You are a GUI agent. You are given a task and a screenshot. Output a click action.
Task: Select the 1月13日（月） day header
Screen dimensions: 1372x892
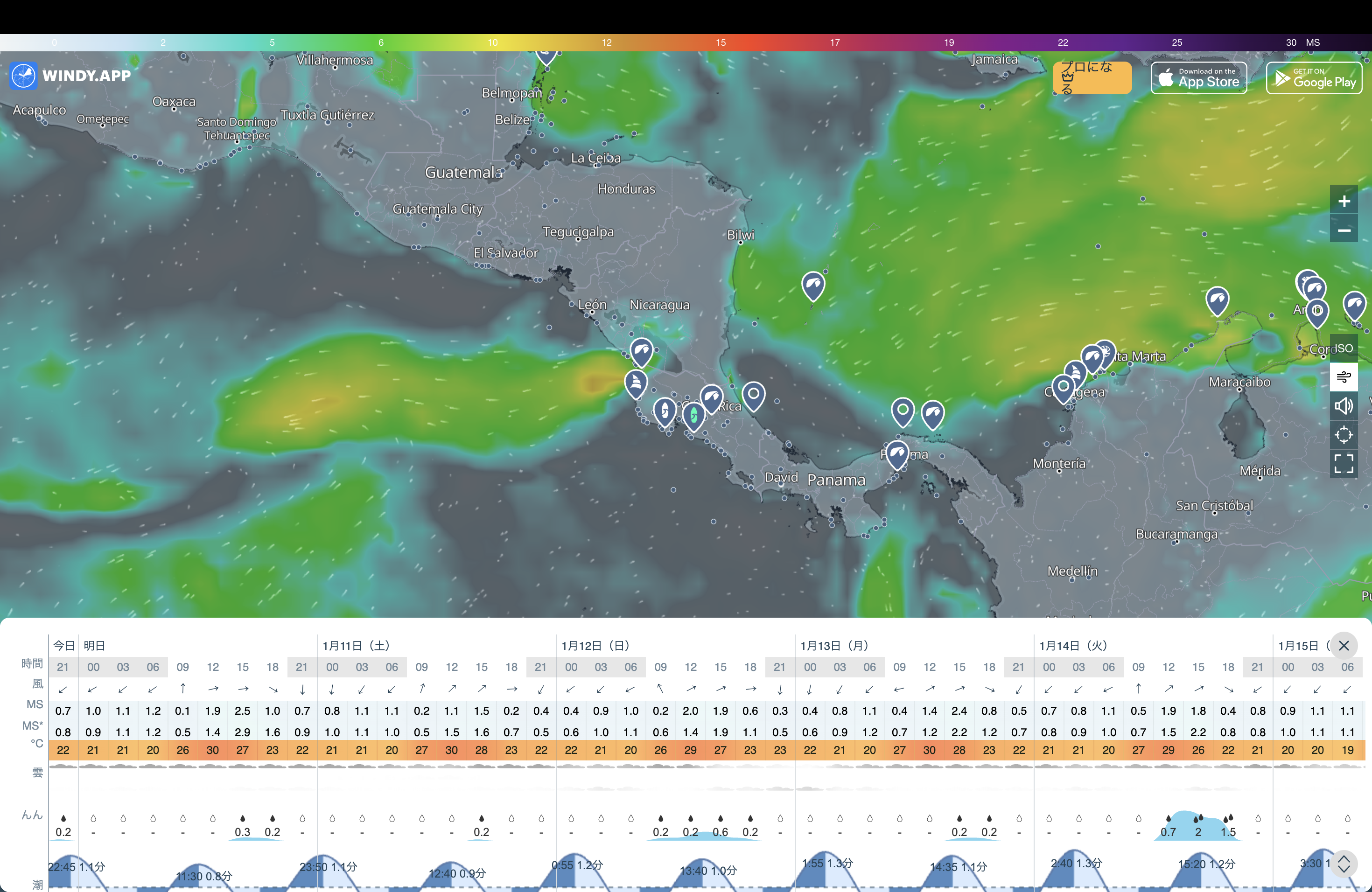834,645
